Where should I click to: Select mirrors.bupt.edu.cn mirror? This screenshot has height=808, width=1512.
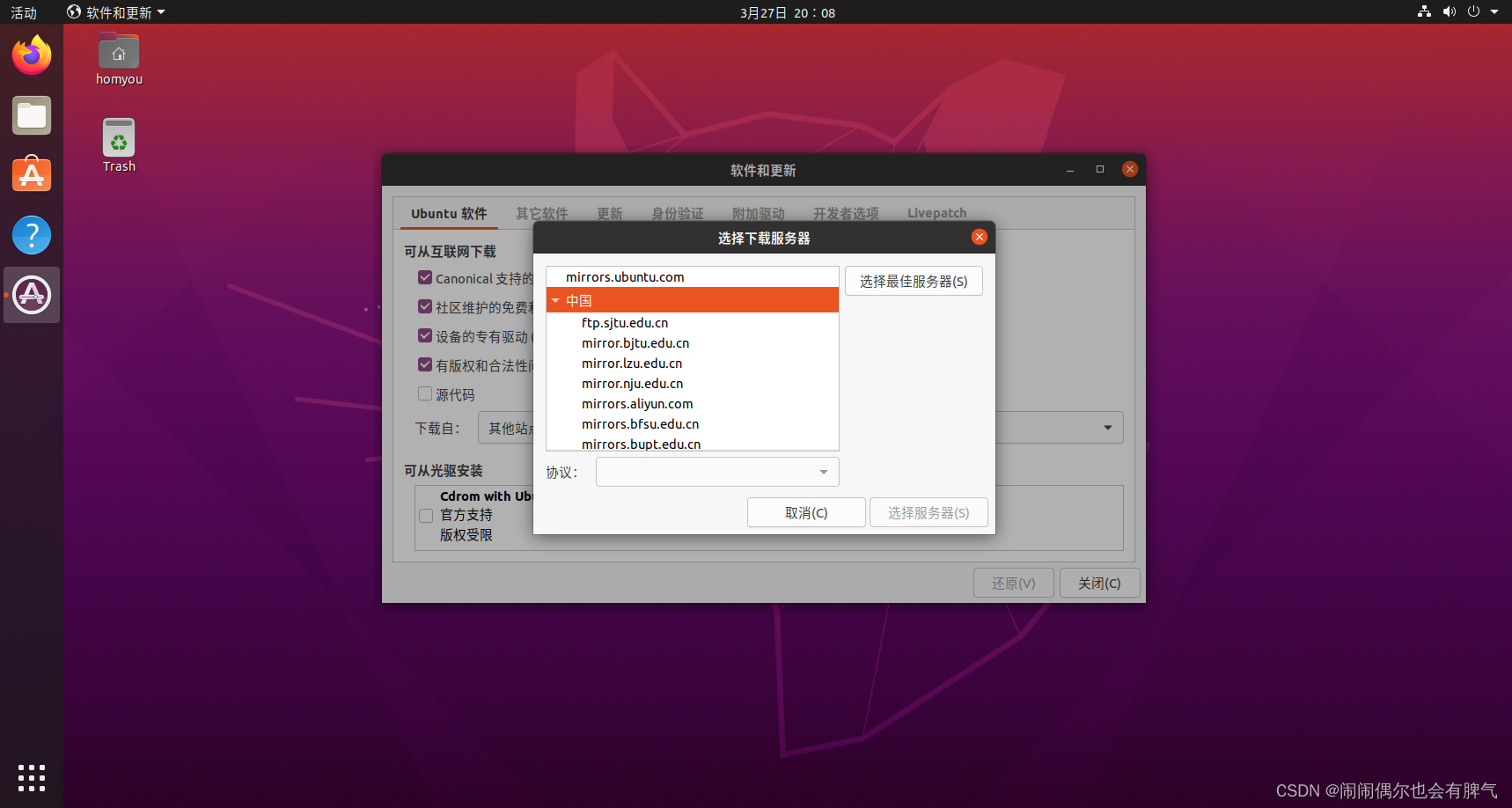coord(692,444)
